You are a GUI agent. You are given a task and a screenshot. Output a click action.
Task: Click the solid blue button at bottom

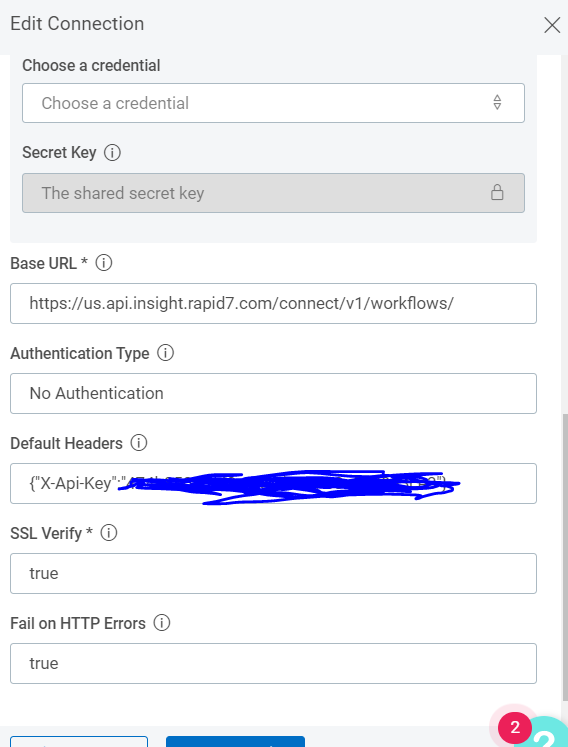coord(235,741)
